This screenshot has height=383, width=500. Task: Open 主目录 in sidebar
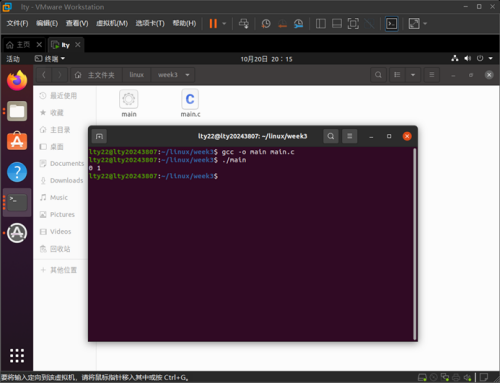pos(60,130)
